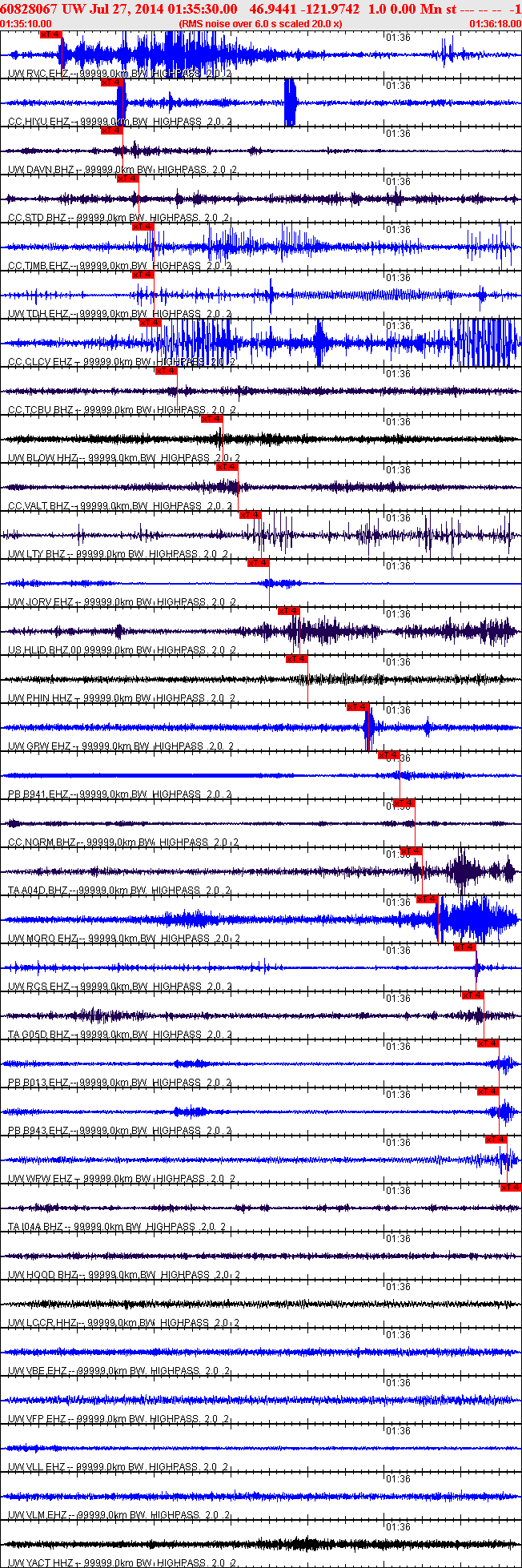This screenshot has height=1568, width=522.
Task: Select the pick flag on TA.G05D trace
Action: (x=473, y=995)
